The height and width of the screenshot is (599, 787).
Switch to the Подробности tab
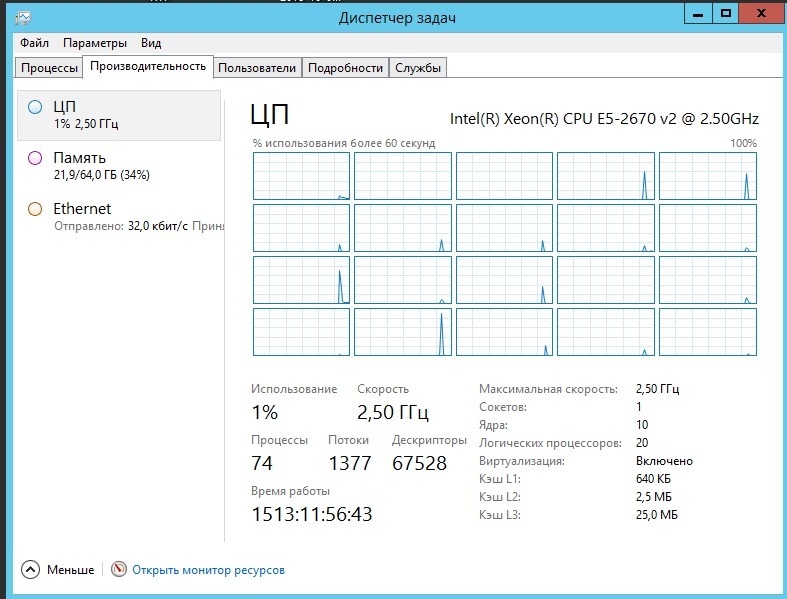[x=345, y=68]
